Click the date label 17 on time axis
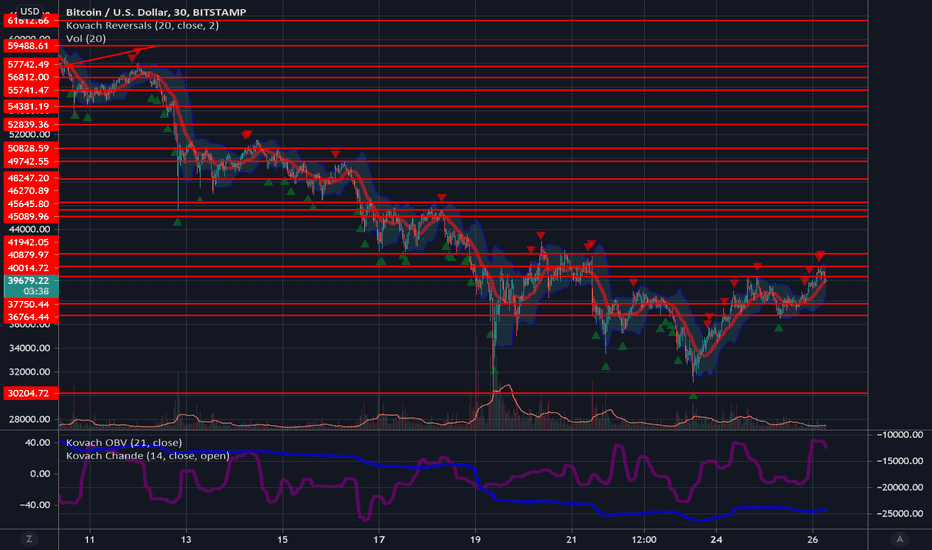This screenshot has height=550, width=932. pos(379,539)
